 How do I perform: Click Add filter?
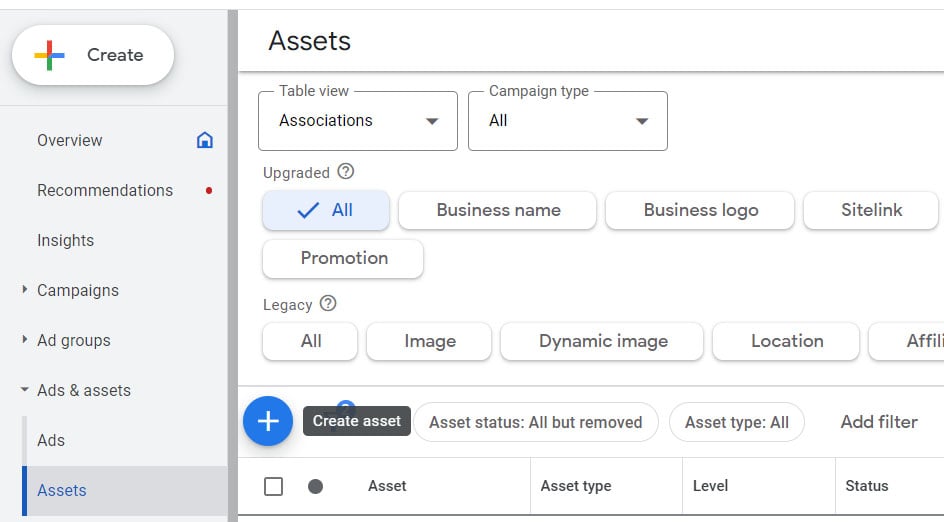pos(878,422)
